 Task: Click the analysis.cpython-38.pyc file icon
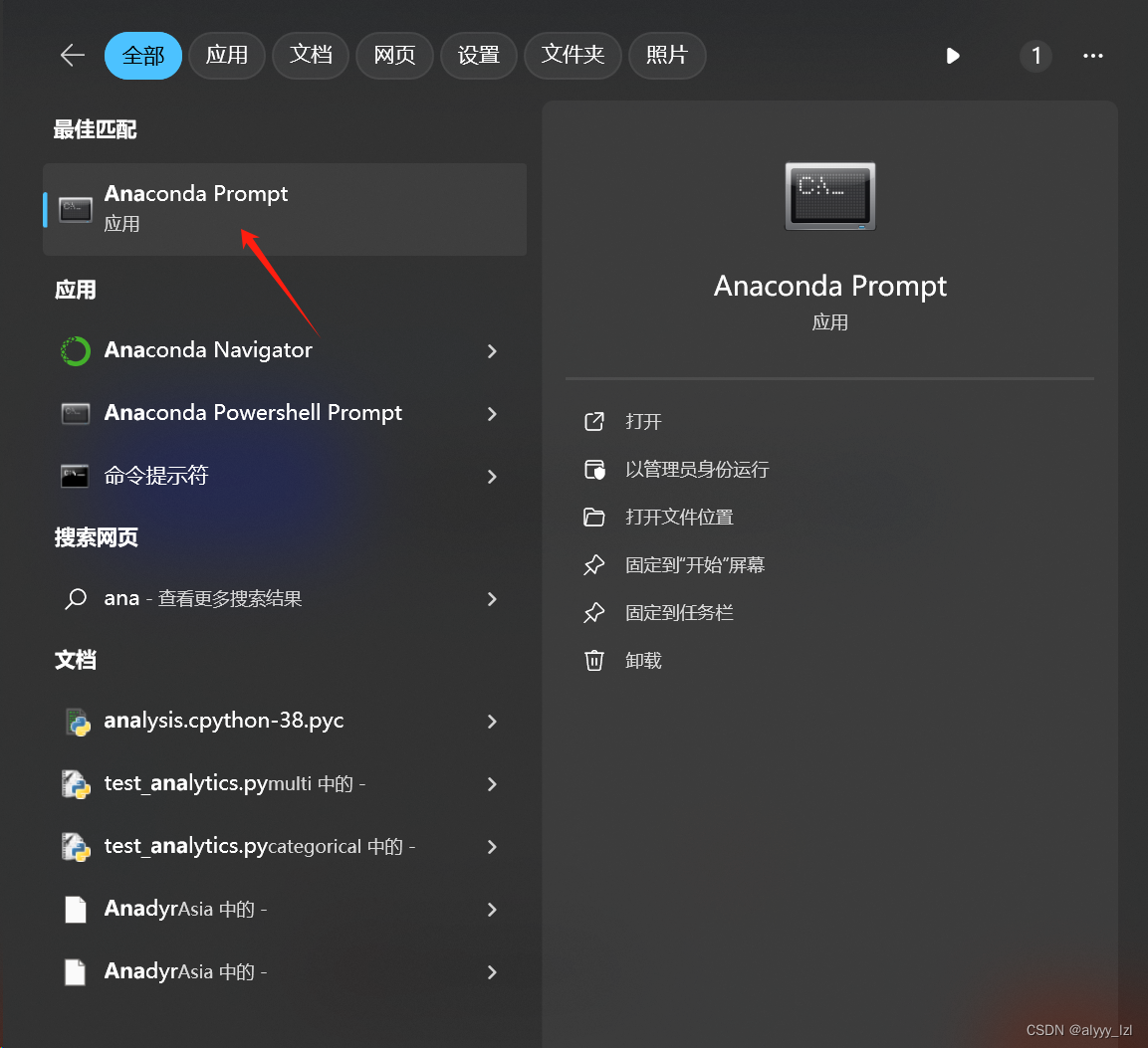77,722
